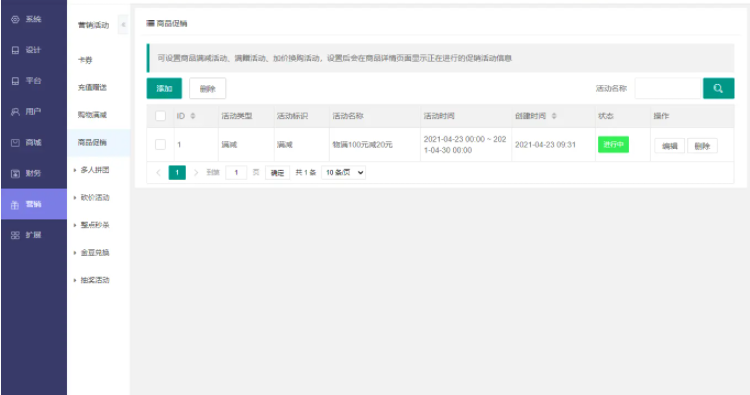Tick the checkbox for row ID 1
Viewport: 750px width, 395px height.
[161, 144]
